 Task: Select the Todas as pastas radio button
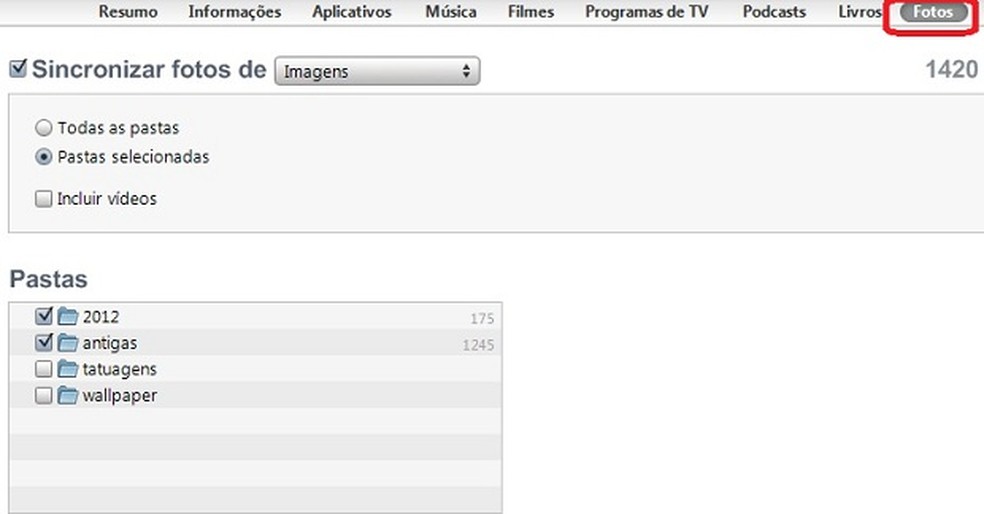pos(43,128)
